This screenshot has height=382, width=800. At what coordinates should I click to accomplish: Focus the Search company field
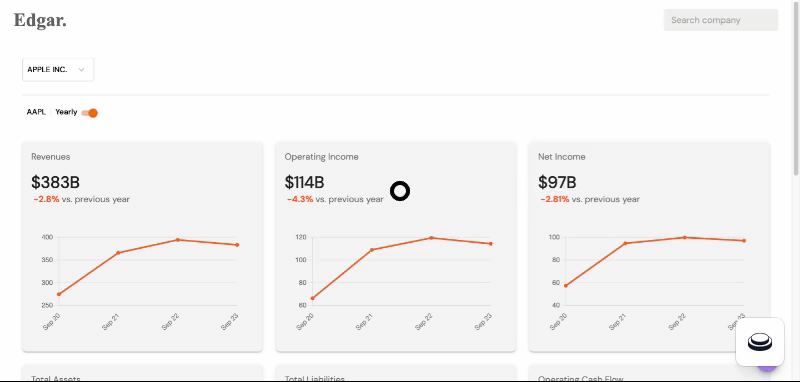(720, 20)
